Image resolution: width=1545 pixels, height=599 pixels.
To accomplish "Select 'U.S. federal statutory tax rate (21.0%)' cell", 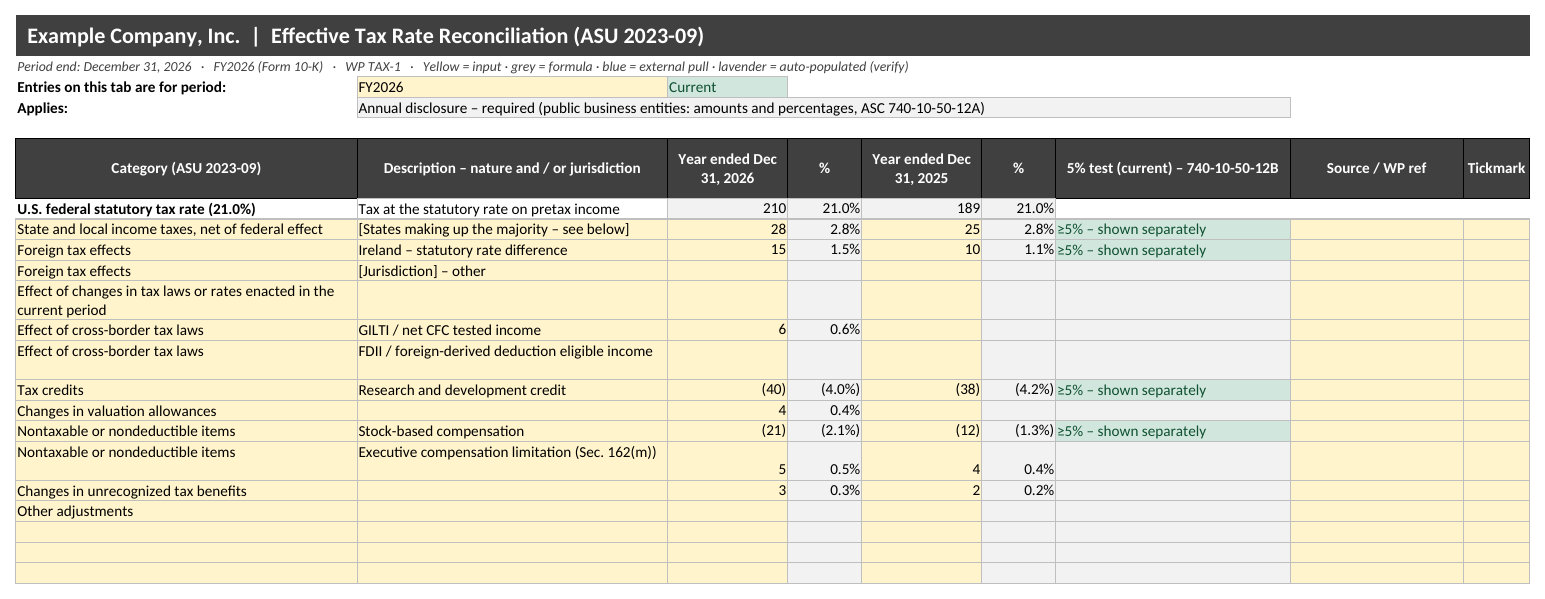I will coord(186,209).
